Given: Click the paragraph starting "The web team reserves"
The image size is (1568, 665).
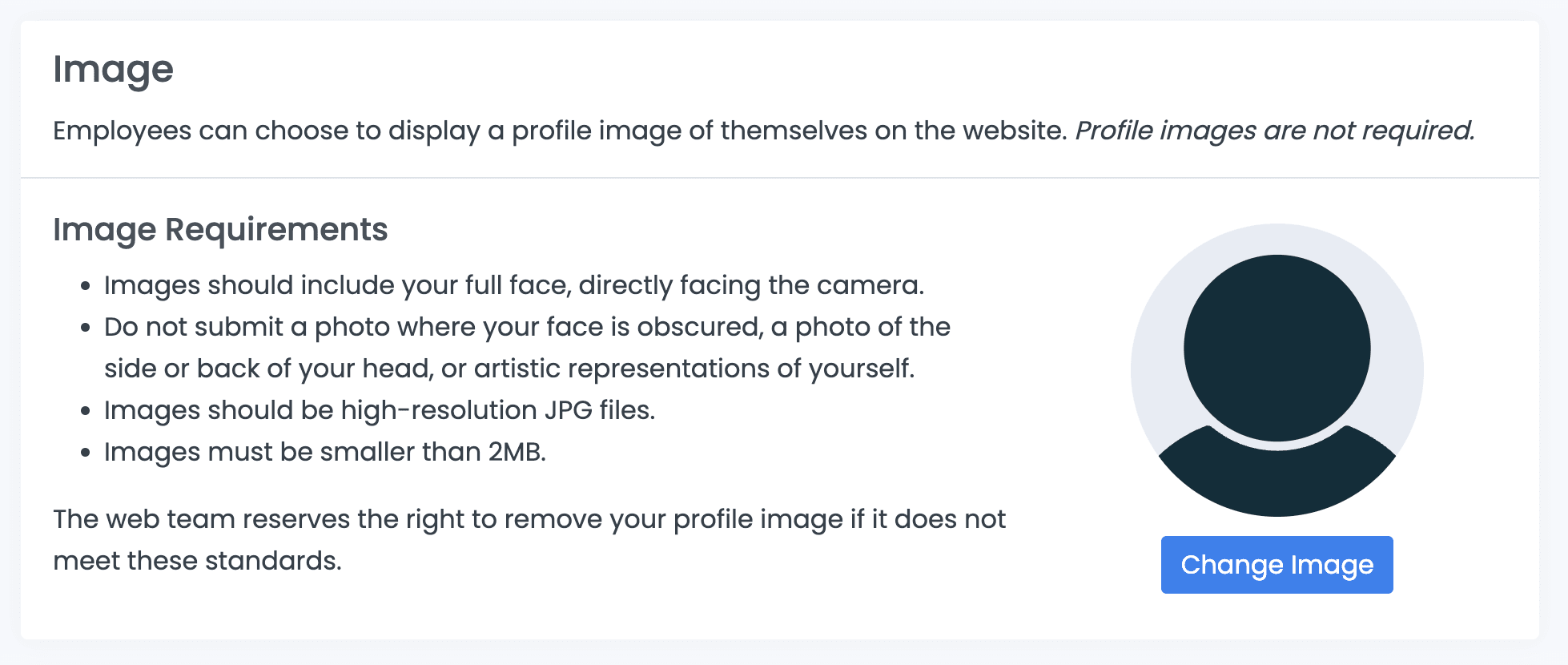Looking at the screenshot, I should 529,519.
